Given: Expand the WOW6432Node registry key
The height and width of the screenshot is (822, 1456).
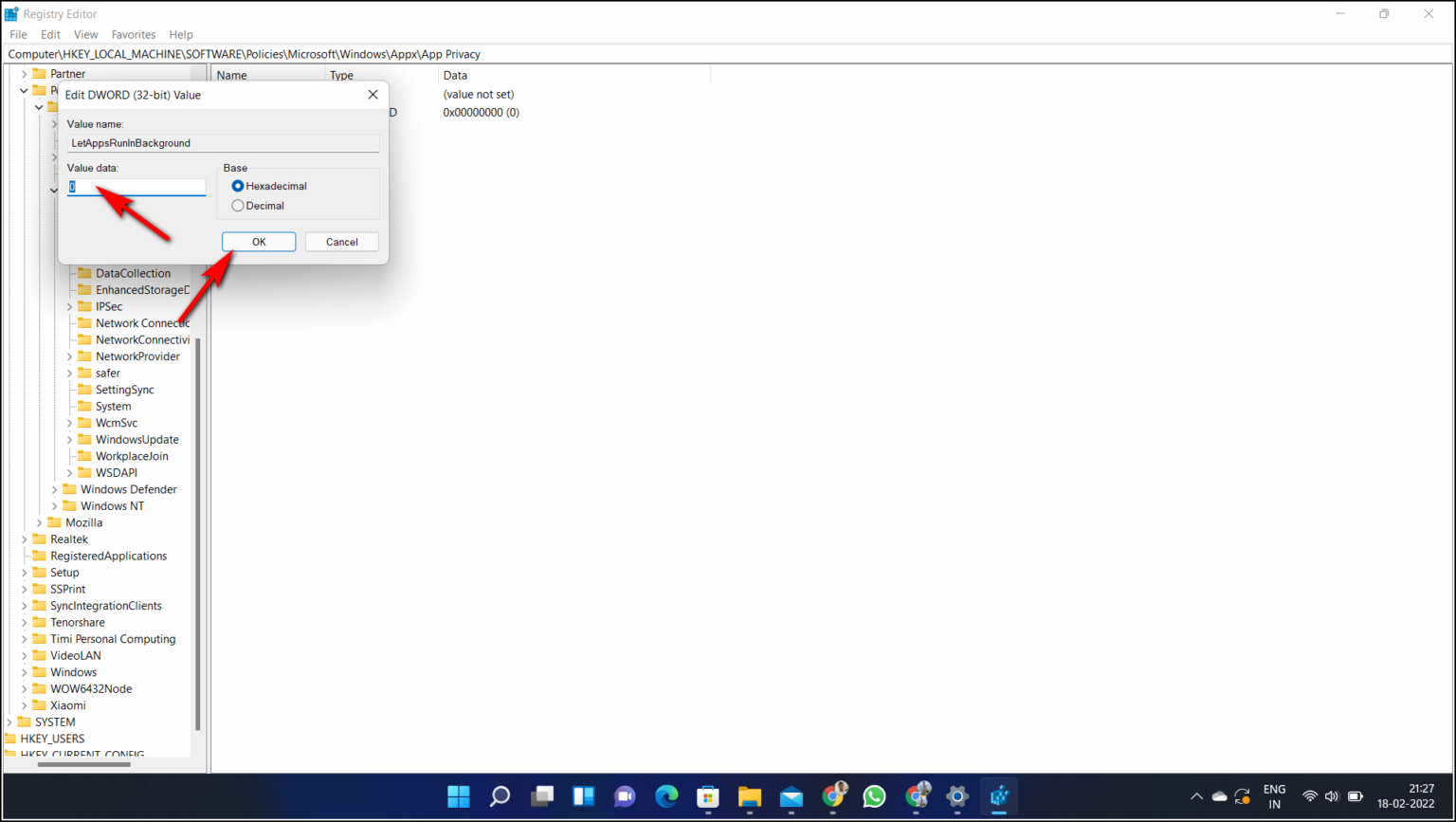Looking at the screenshot, I should coord(23,688).
